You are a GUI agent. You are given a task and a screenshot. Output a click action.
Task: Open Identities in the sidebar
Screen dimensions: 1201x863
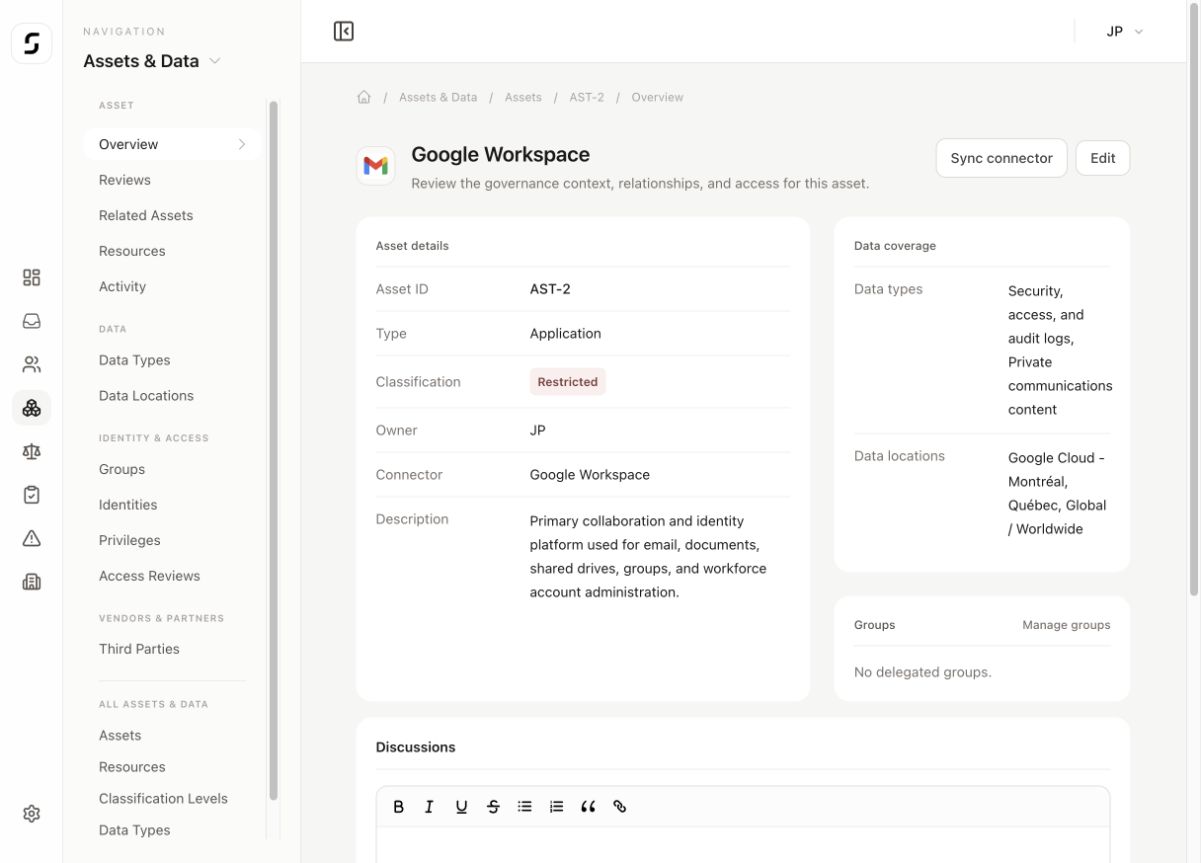[128, 504]
